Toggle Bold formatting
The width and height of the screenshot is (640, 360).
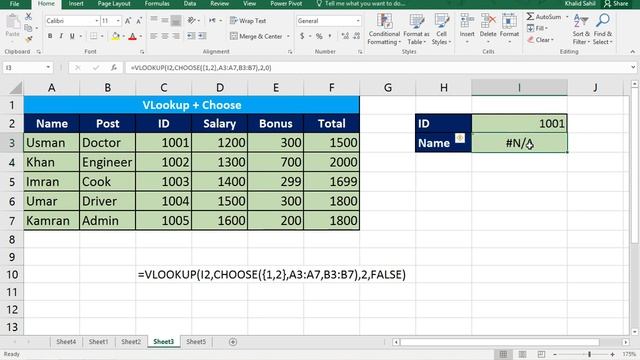tap(50, 36)
